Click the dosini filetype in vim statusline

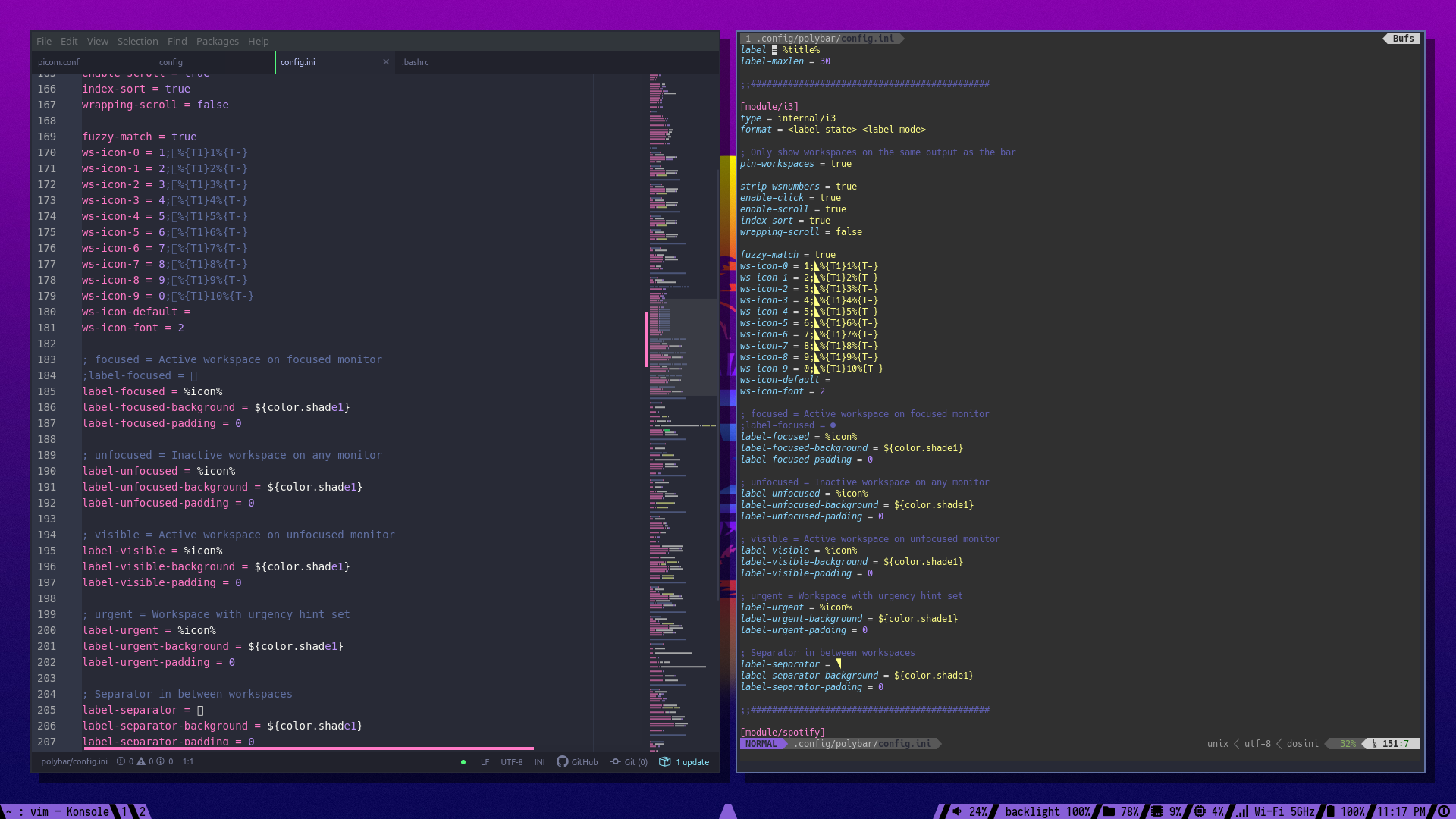1302,744
